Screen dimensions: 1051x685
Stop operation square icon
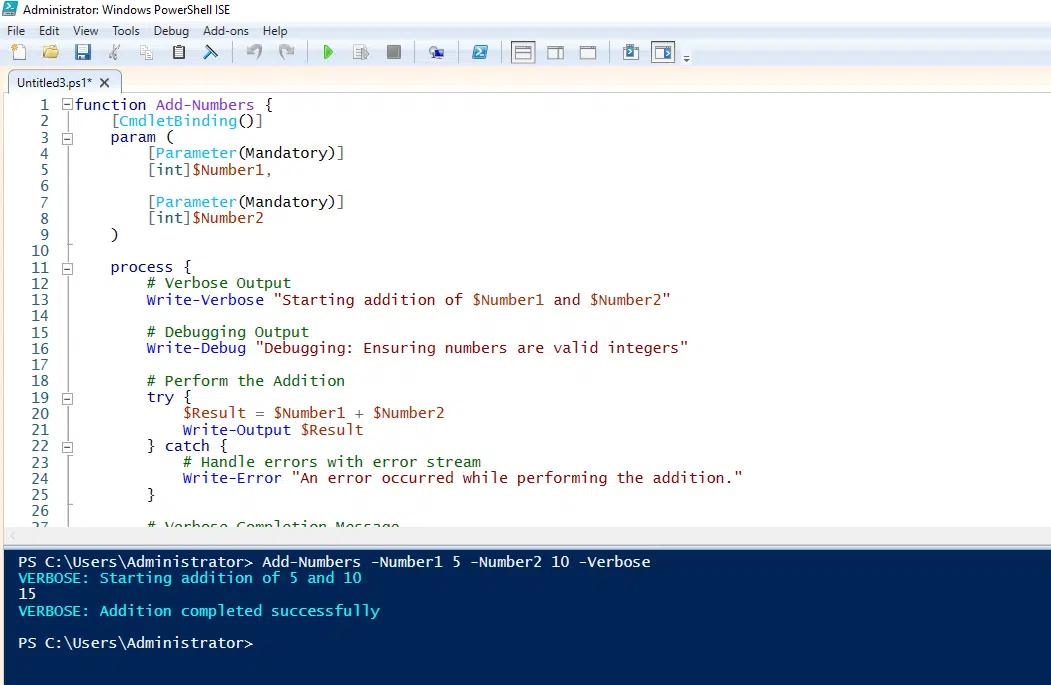pos(393,52)
